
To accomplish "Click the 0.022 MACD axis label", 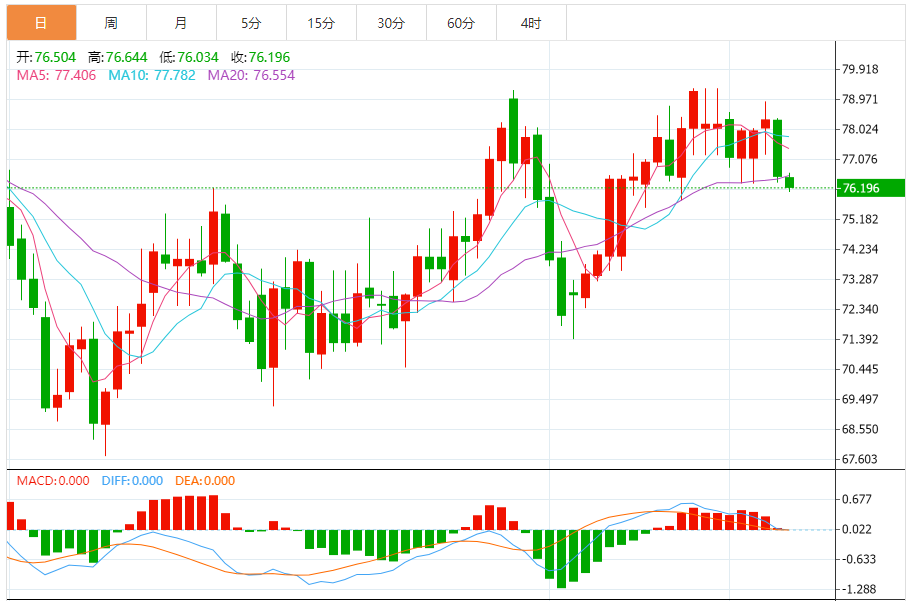I will [x=857, y=529].
